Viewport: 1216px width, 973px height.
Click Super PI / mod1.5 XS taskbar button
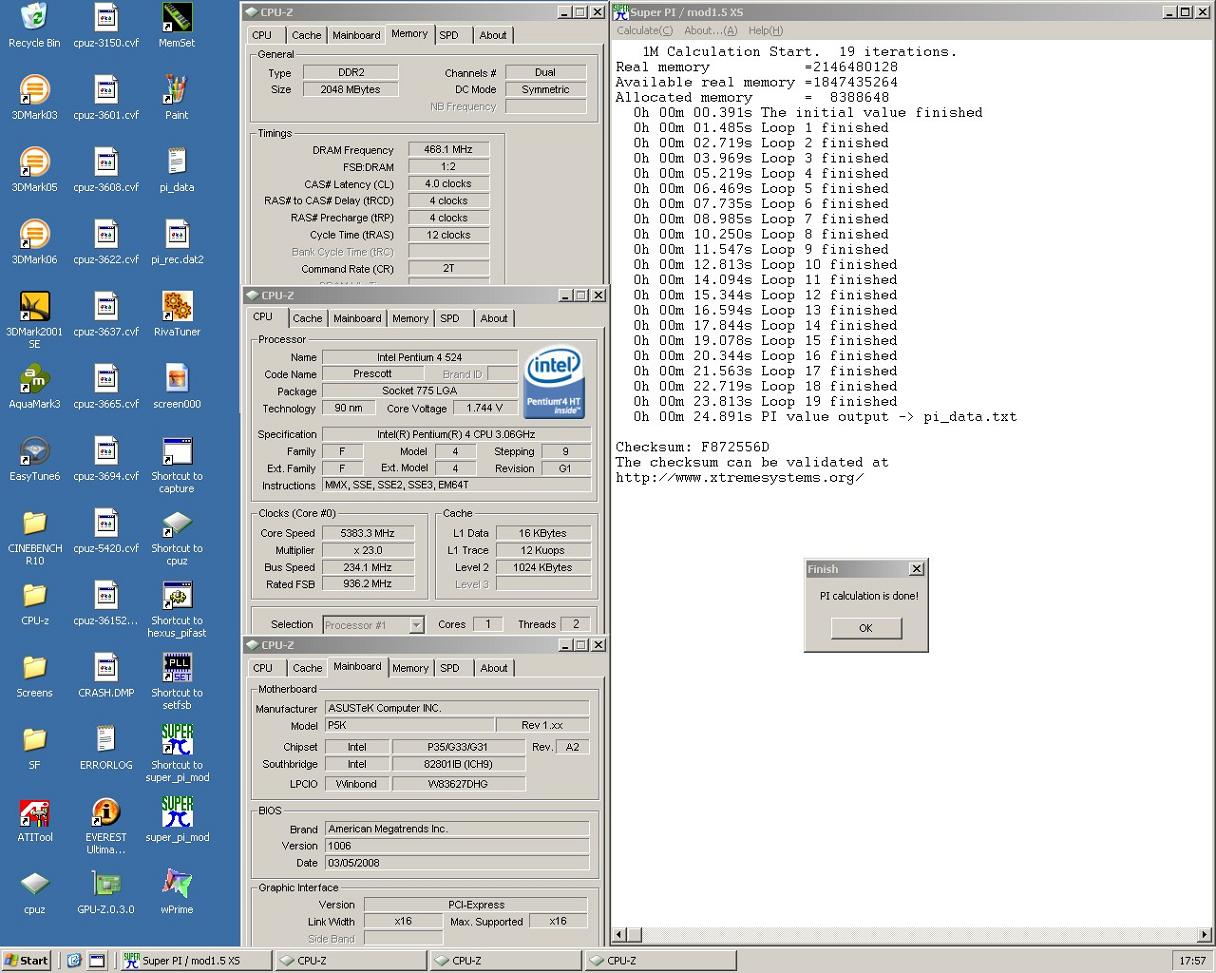click(196, 961)
